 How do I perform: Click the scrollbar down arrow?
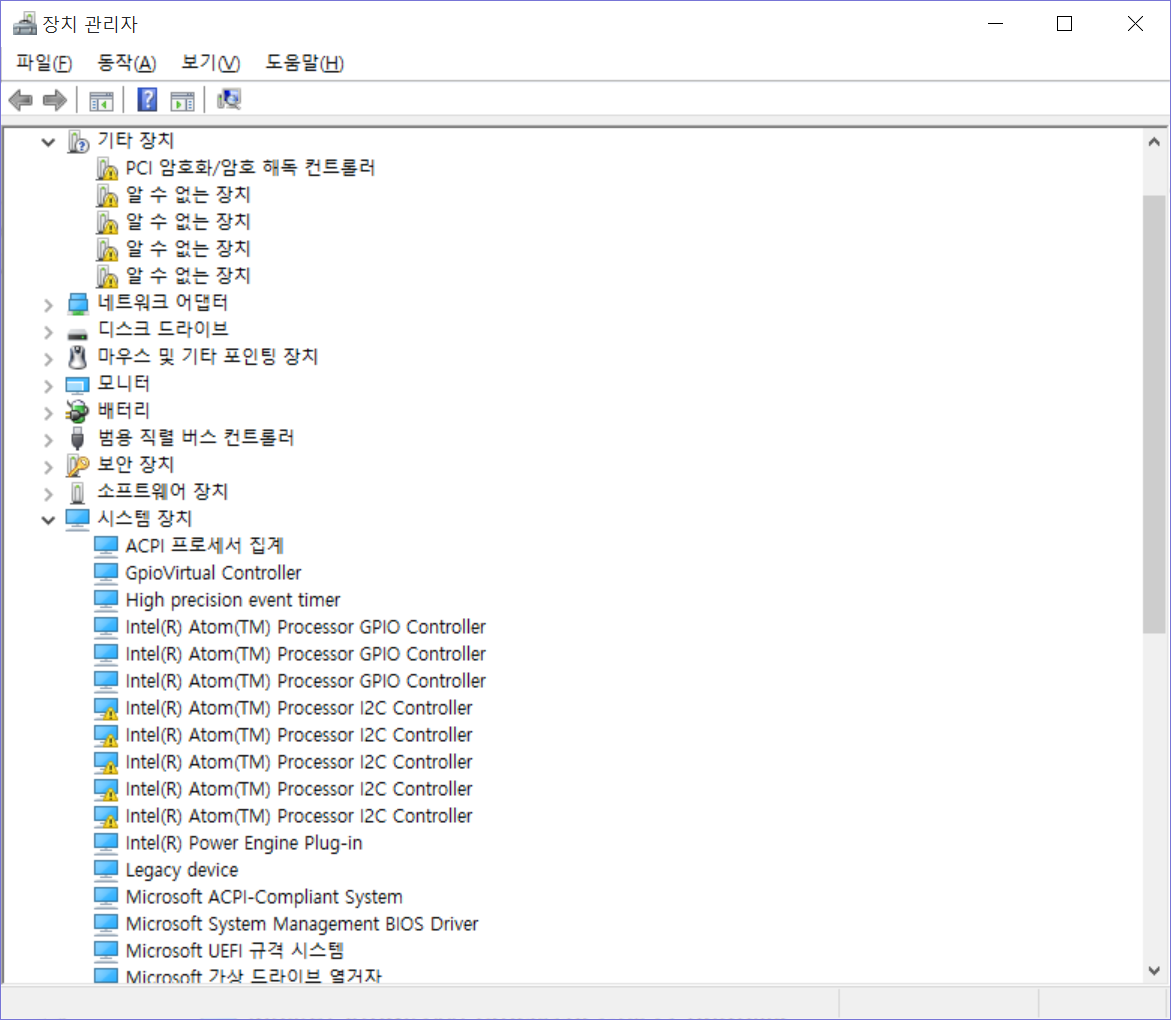click(1154, 970)
